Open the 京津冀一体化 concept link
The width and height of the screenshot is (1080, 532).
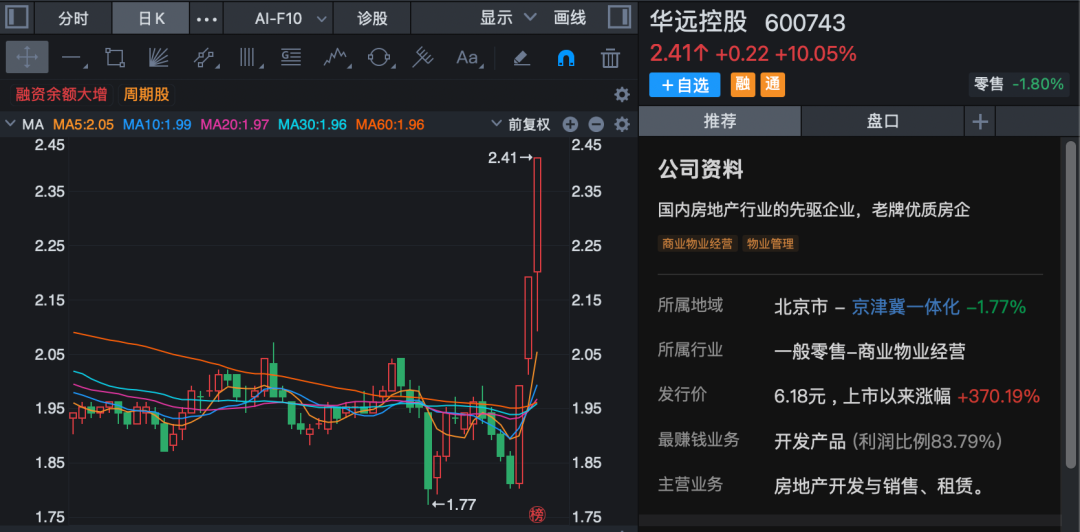pyautogui.click(x=905, y=306)
